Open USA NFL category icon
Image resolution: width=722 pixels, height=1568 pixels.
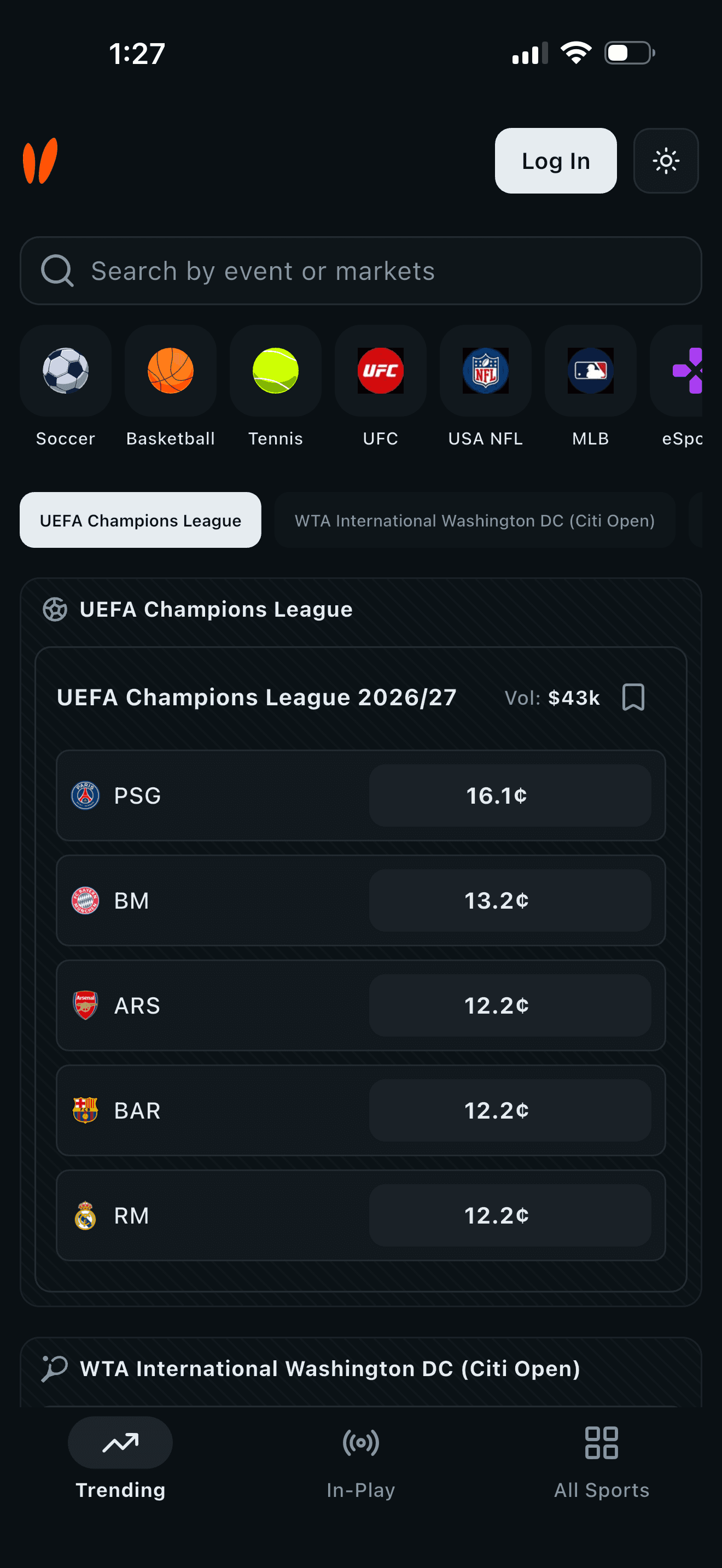click(x=485, y=370)
